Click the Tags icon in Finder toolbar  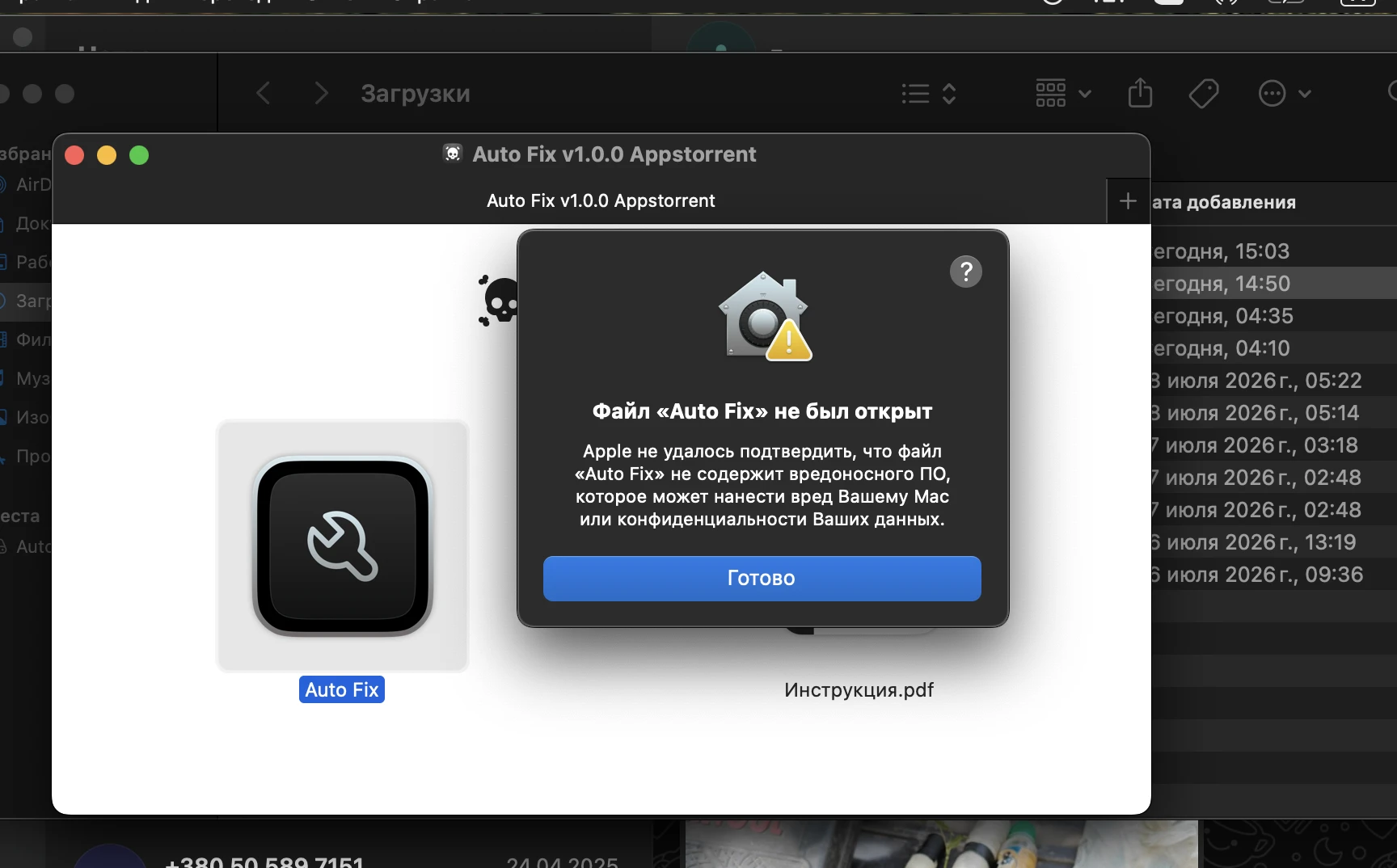point(1204,93)
